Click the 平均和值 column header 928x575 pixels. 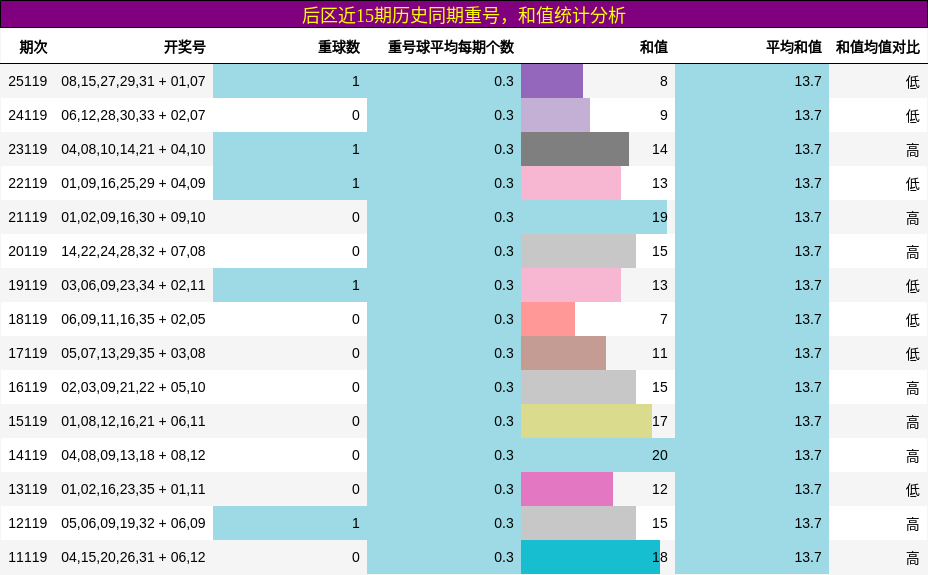click(x=794, y=47)
